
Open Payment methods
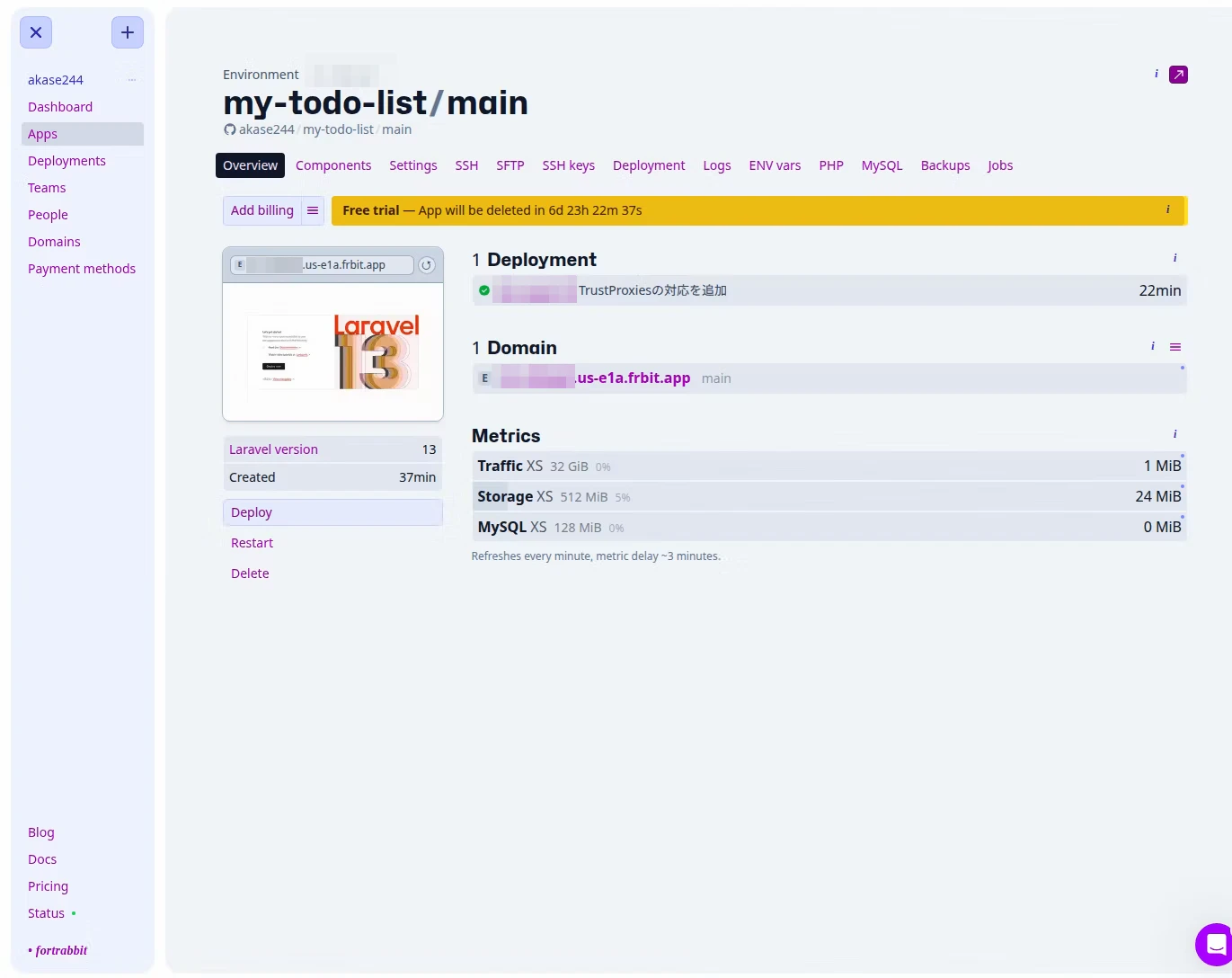[82, 269]
